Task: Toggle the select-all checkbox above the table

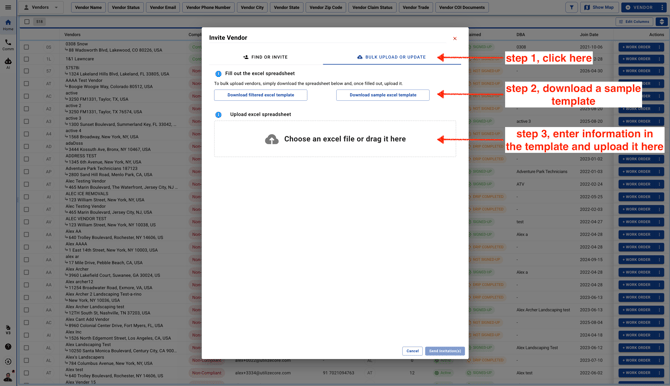Action: (x=27, y=21)
